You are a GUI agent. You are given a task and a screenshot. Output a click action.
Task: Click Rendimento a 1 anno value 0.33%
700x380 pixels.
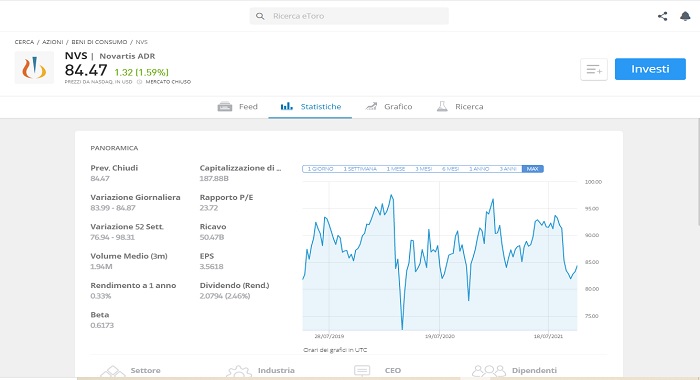100,296
